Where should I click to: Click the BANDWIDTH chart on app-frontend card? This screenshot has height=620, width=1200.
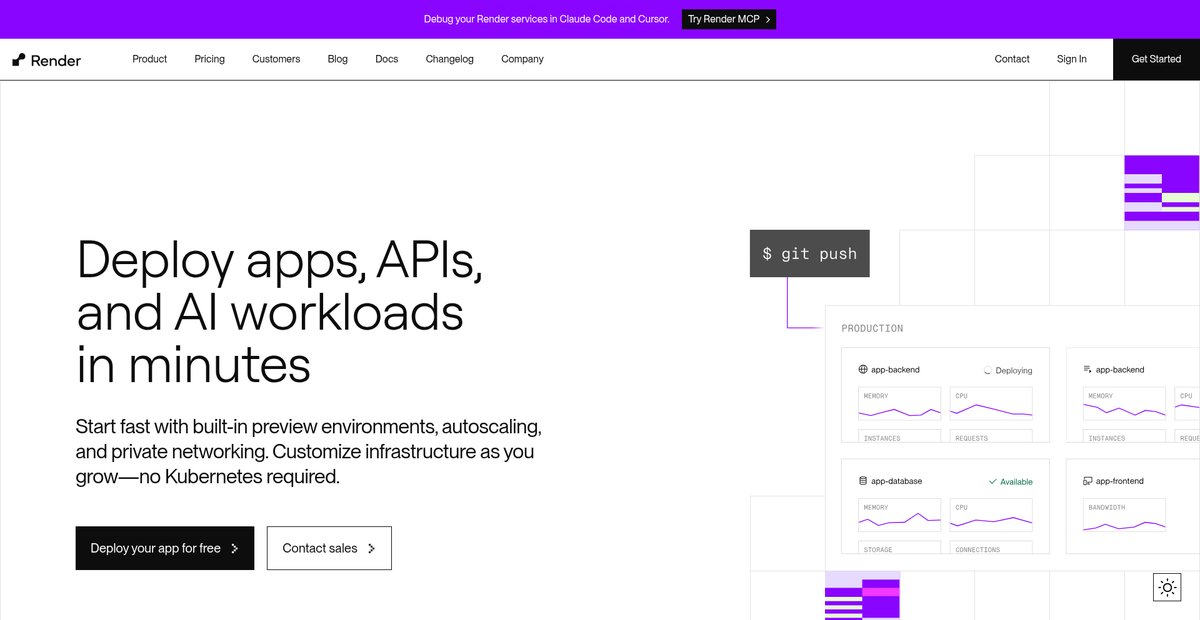coord(1125,514)
